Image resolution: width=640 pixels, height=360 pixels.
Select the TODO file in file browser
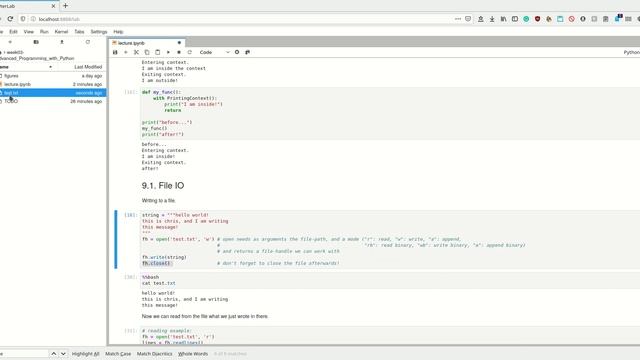click(x=53, y=101)
